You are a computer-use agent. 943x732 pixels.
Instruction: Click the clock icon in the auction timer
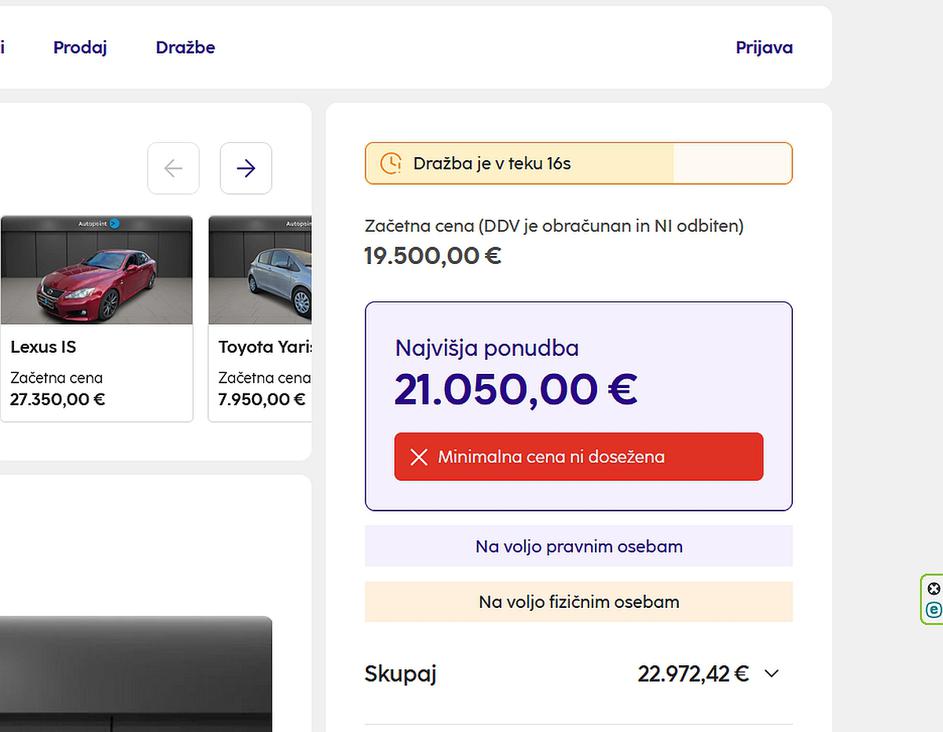click(391, 163)
